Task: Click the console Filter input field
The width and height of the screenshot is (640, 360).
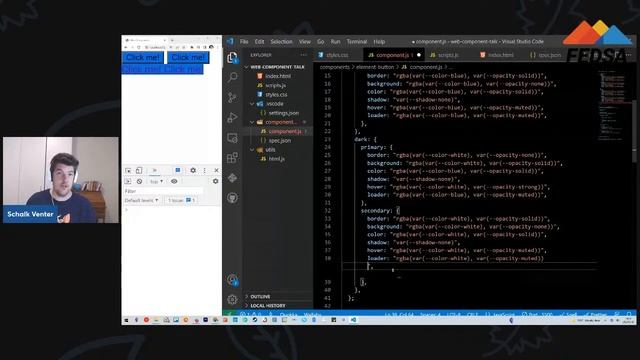Action: (163, 191)
